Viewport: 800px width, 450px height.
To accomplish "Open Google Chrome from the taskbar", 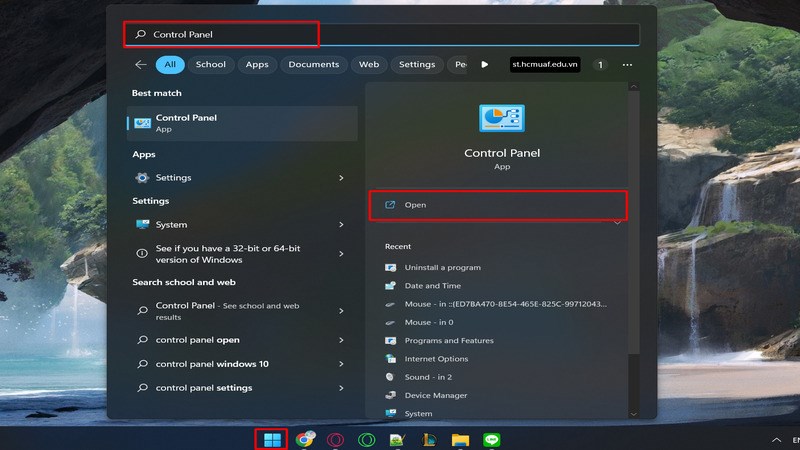I will click(x=305, y=439).
